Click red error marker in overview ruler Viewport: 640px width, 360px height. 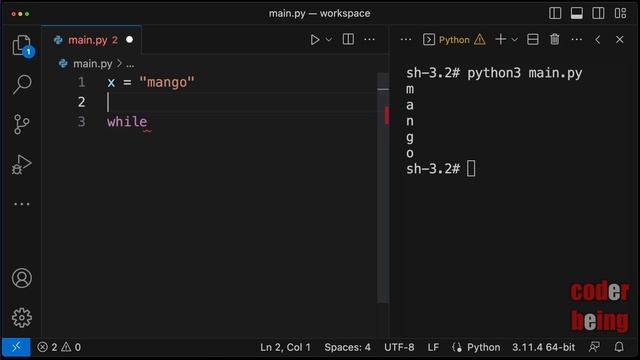click(x=386, y=115)
